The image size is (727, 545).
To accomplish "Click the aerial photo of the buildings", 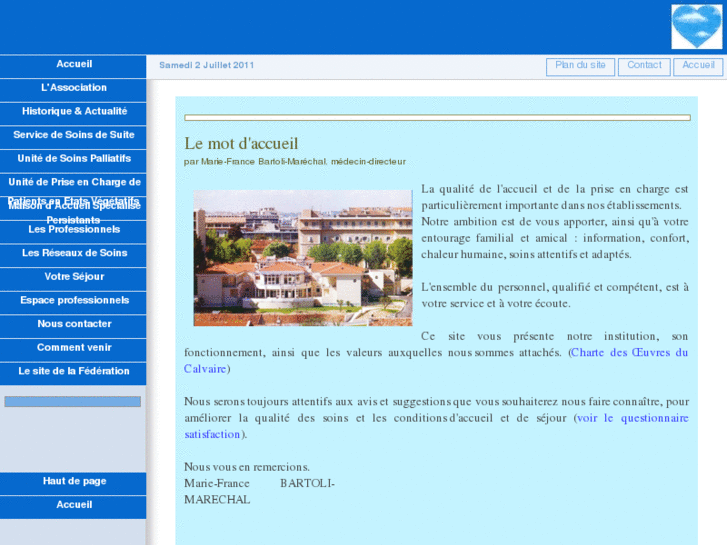I will (x=303, y=258).
